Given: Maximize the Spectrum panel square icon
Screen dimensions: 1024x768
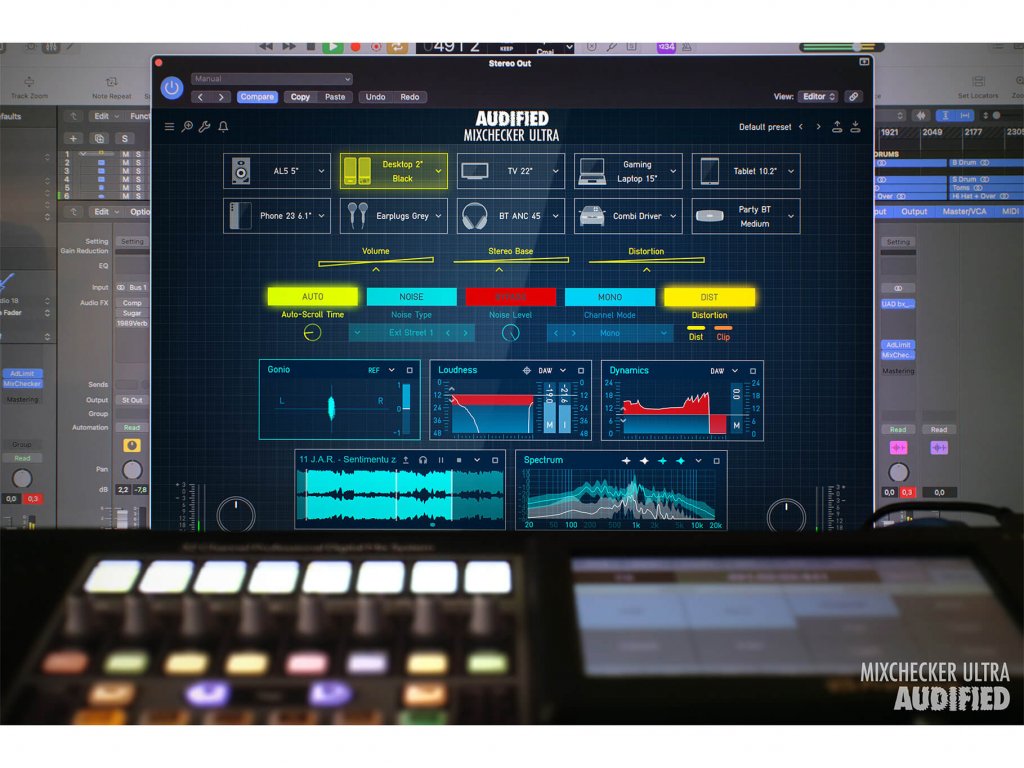Looking at the screenshot, I should 716,460.
